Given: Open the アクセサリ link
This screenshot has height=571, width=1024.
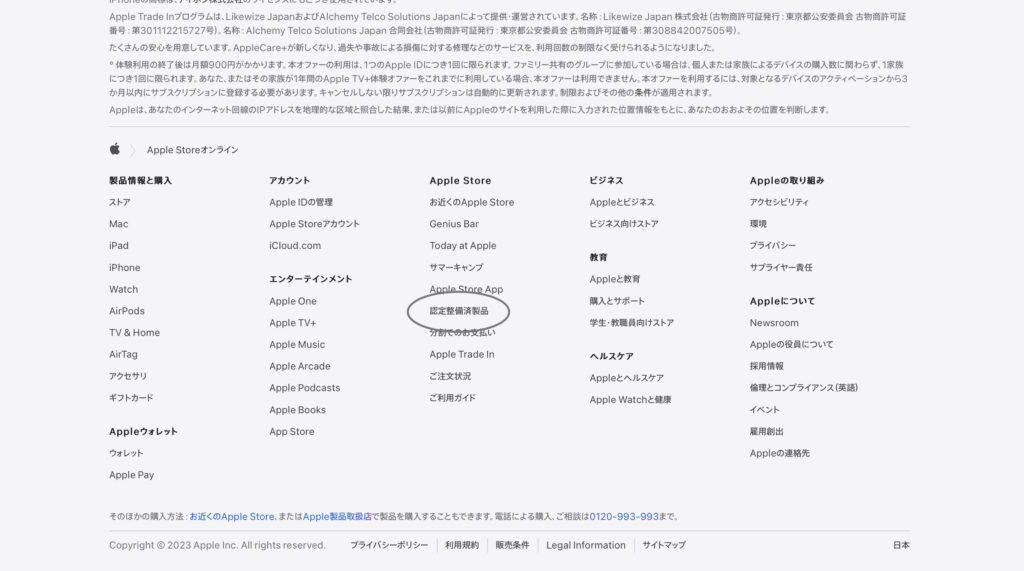Looking at the screenshot, I should (x=128, y=376).
